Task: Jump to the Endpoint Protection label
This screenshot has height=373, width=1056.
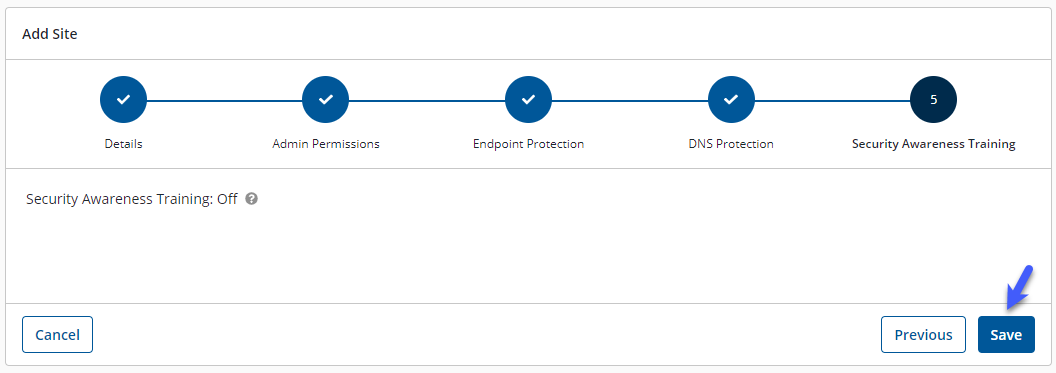Action: pyautogui.click(x=529, y=144)
